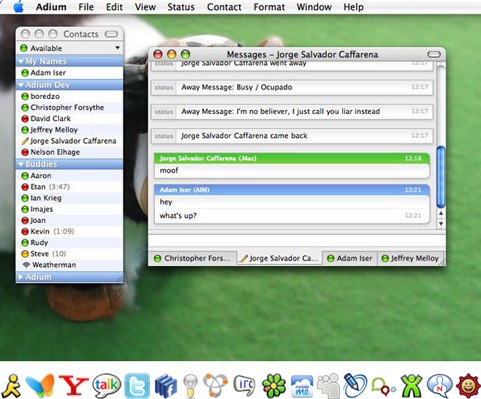Screen dimensions: 481x399
Task: Select contact Nelson Elhage
Action: click(x=69, y=152)
